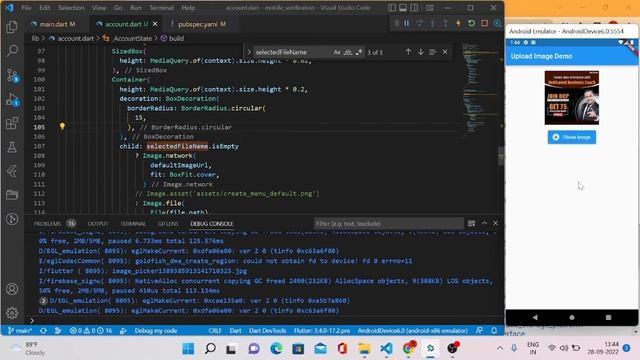This screenshot has height=360, width=640.
Task: Click the main branch in status bar
Action: [x=20, y=331]
